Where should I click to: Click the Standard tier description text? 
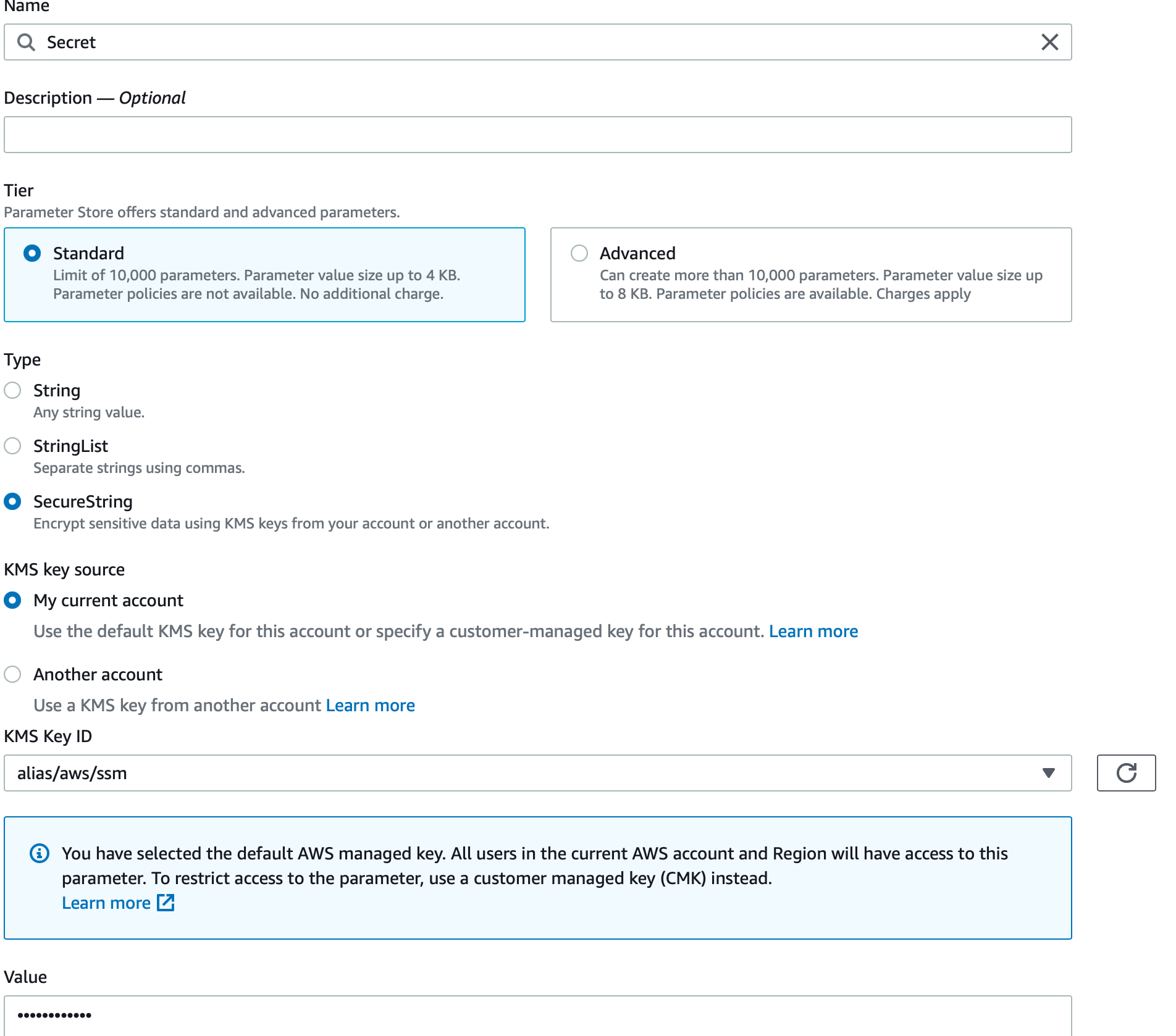click(256, 284)
